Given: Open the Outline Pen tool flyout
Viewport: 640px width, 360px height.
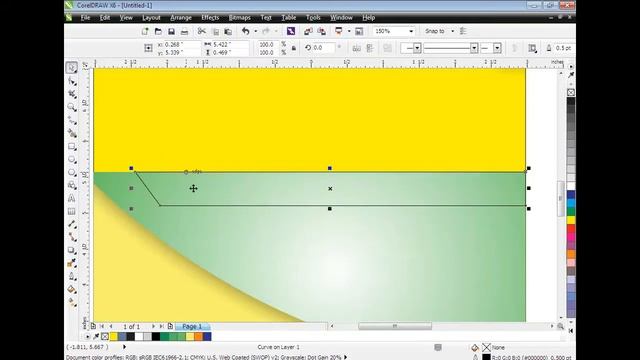Looking at the screenshot, I should (x=72, y=276).
